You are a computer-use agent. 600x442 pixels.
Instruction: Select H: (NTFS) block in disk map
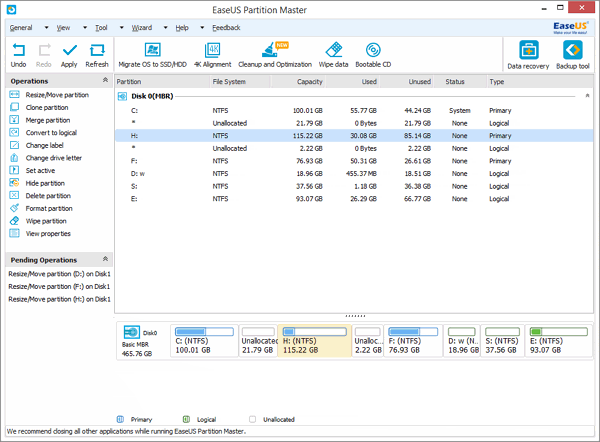315,341
